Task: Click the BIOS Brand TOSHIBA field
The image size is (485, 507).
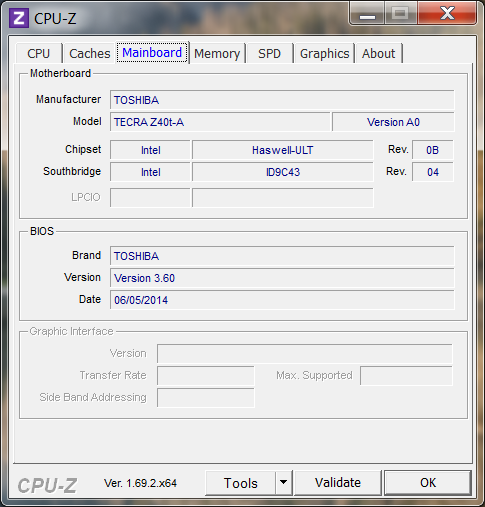Action: [282, 256]
